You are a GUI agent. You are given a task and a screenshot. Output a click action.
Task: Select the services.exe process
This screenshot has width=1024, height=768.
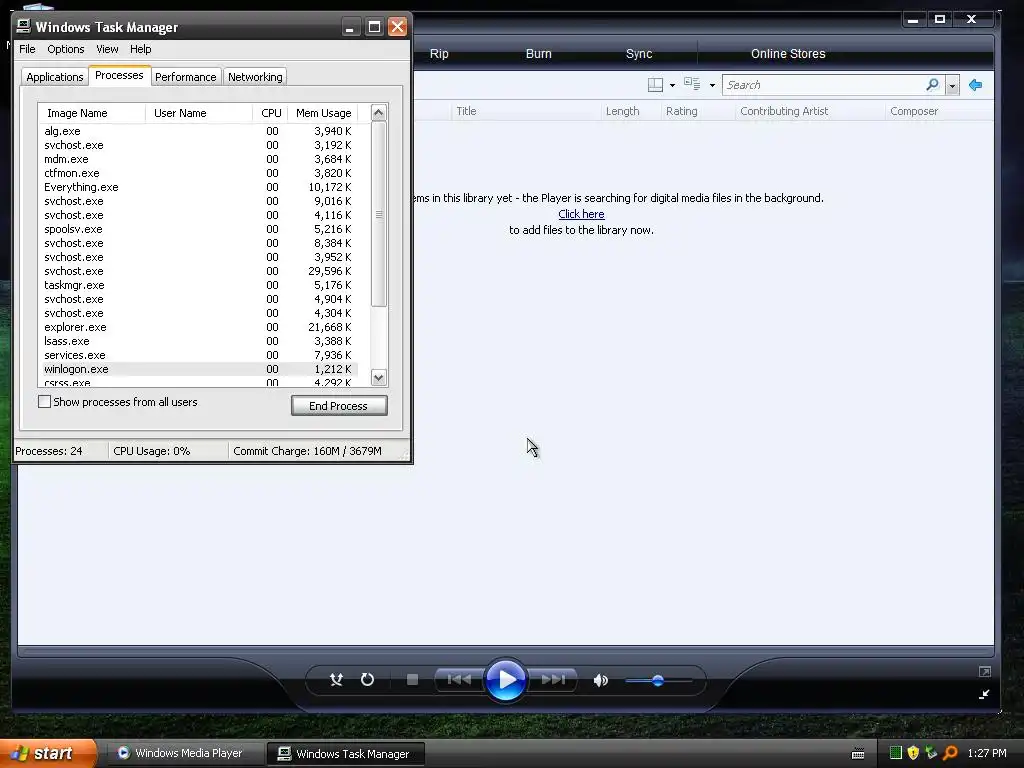198,355
